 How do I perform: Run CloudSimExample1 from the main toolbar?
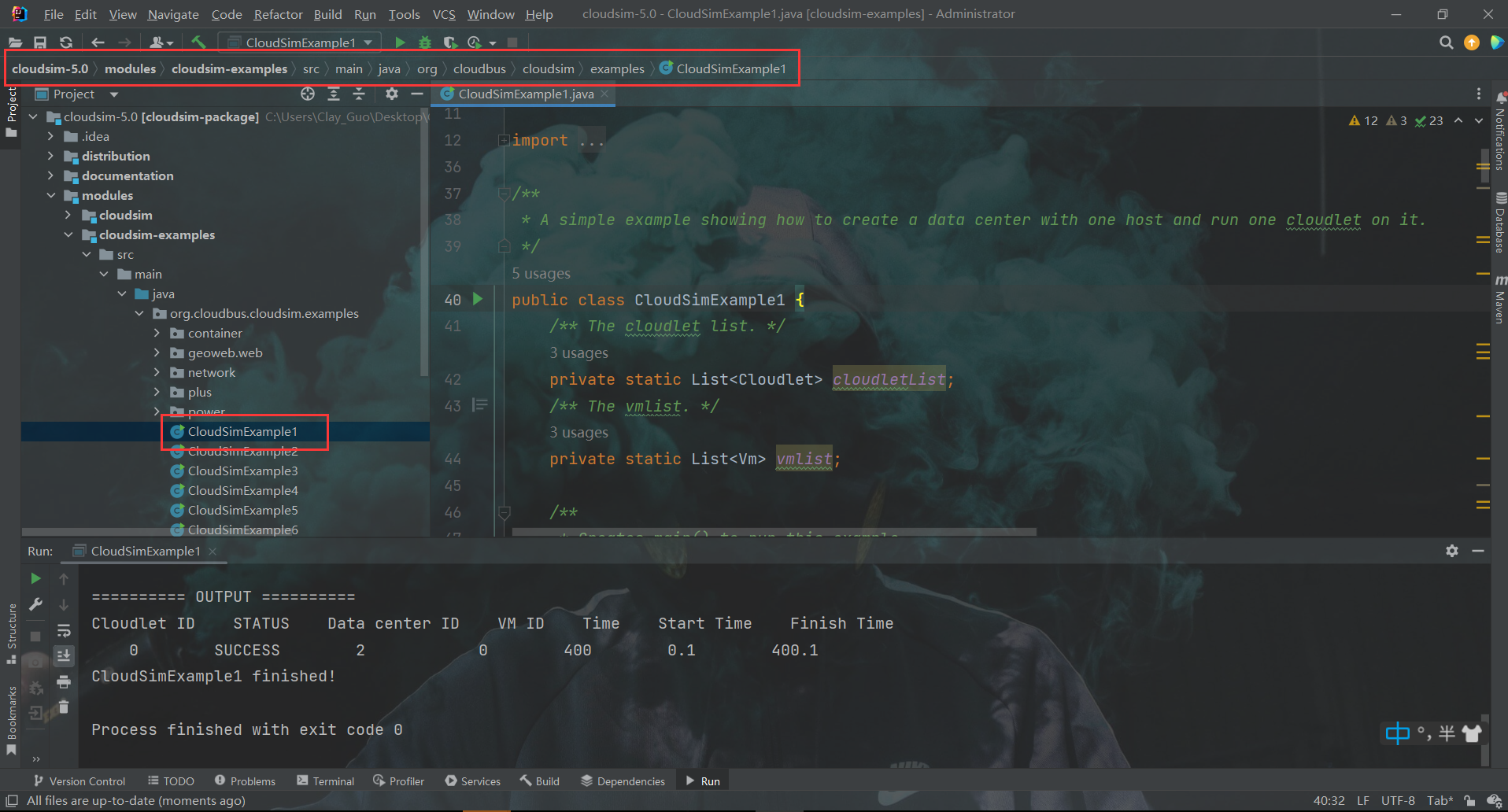[400, 42]
